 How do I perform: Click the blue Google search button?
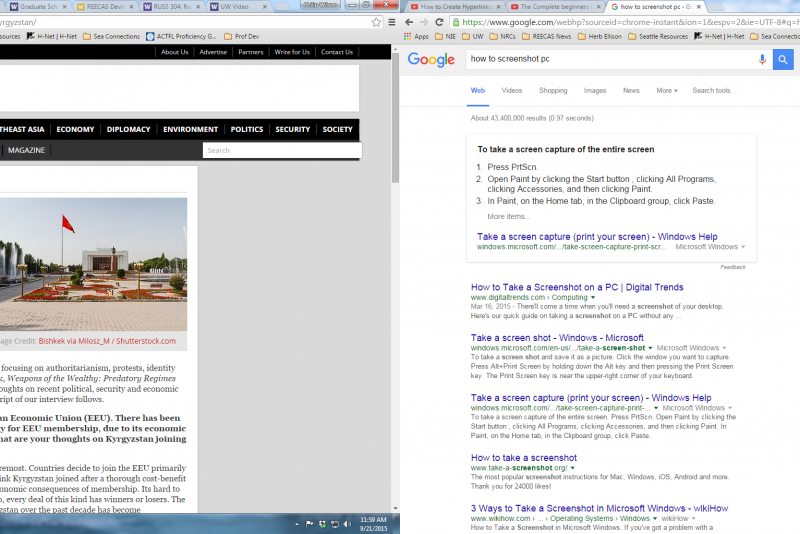pyautogui.click(x=783, y=60)
